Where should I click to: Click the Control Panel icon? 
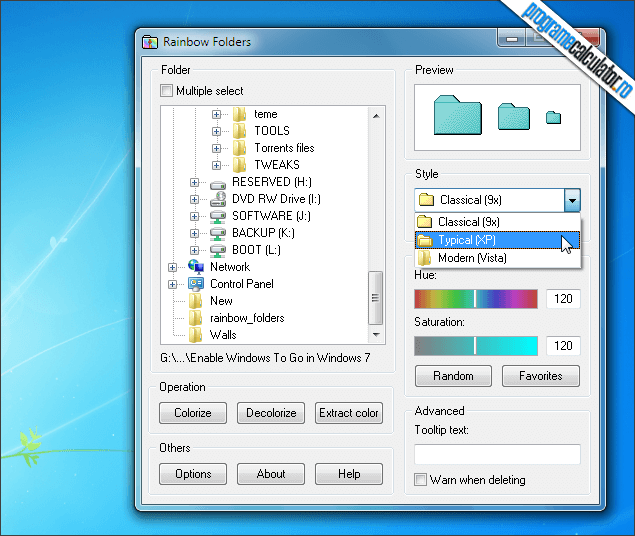point(196,284)
